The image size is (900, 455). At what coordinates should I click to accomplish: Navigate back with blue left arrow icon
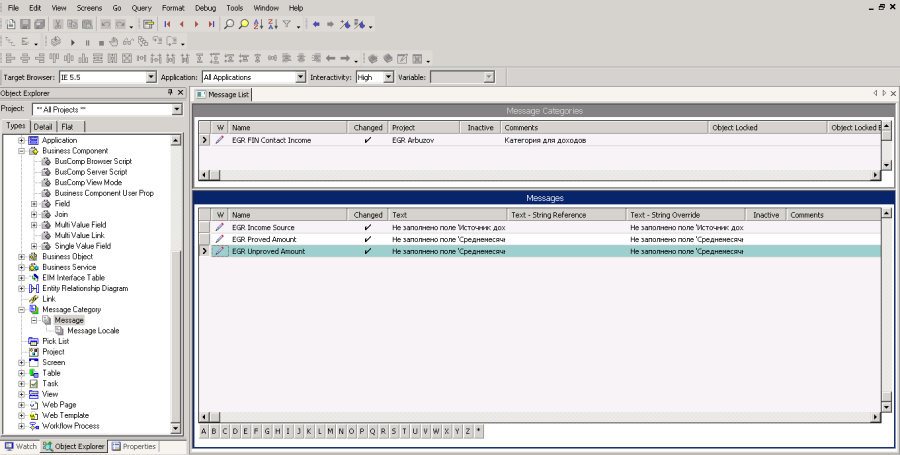tap(316, 24)
